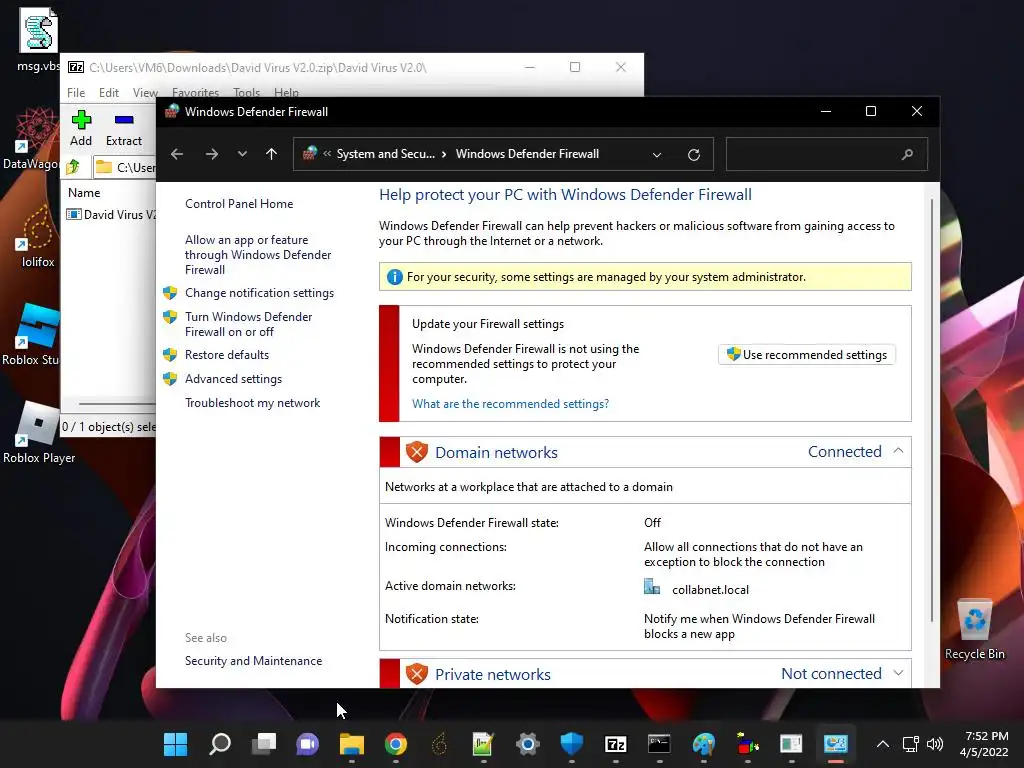The height and width of the screenshot is (768, 1024).
Task: Click the Firewall window vertical scrollbar
Action: [932, 410]
